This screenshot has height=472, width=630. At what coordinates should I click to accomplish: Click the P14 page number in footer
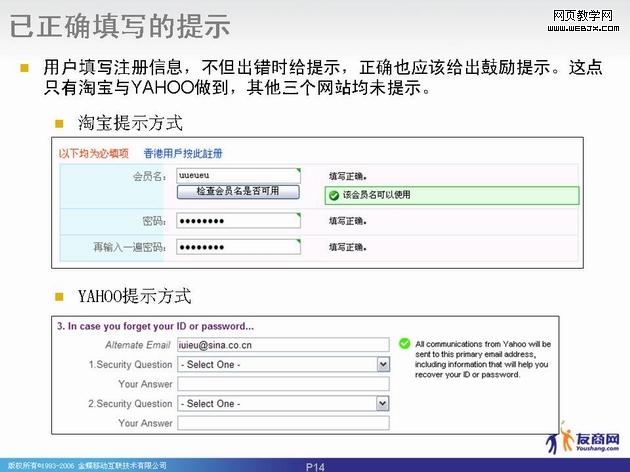click(315, 466)
